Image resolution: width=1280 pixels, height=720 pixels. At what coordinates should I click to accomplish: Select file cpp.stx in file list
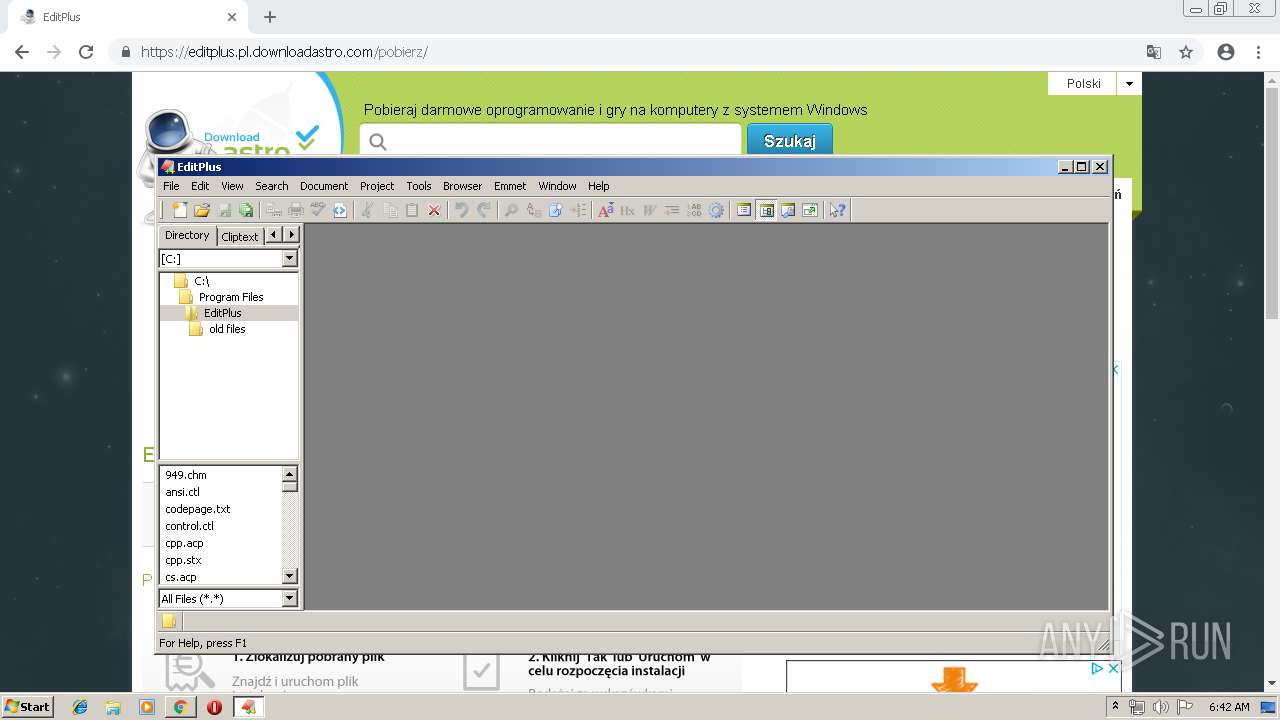(183, 560)
